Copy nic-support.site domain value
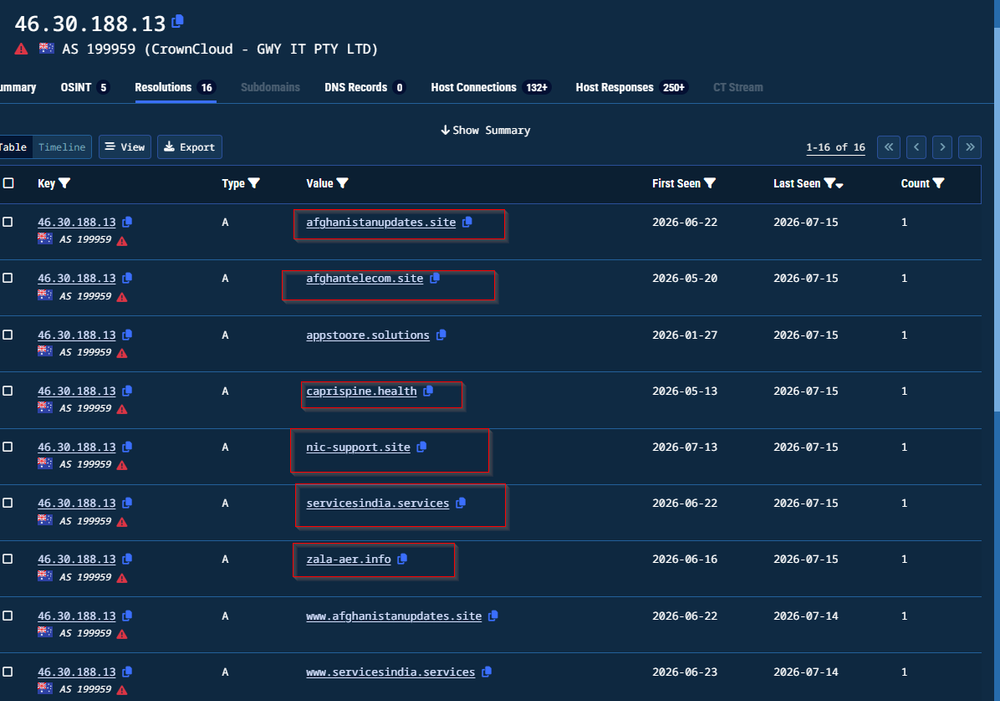The width and height of the screenshot is (1000, 701). (422, 447)
